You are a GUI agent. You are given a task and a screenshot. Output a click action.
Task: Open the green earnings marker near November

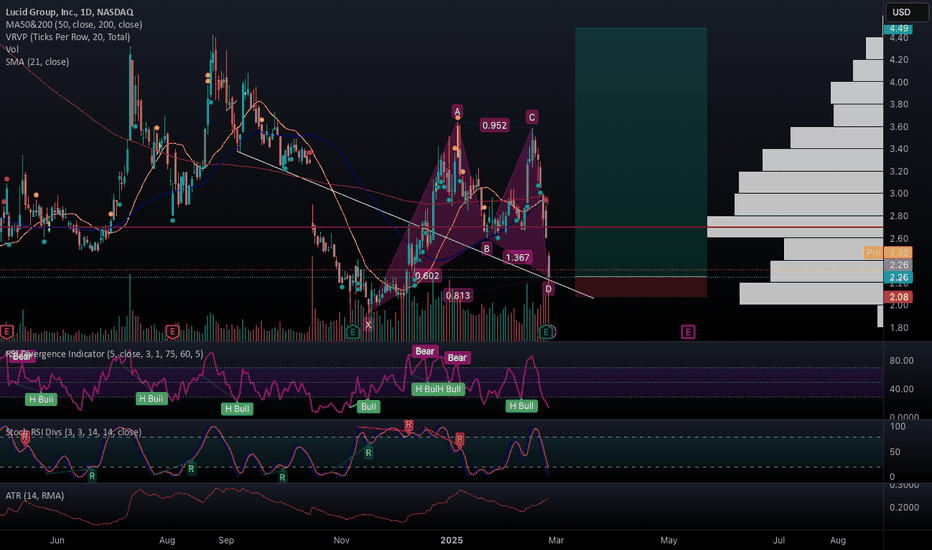click(x=352, y=332)
